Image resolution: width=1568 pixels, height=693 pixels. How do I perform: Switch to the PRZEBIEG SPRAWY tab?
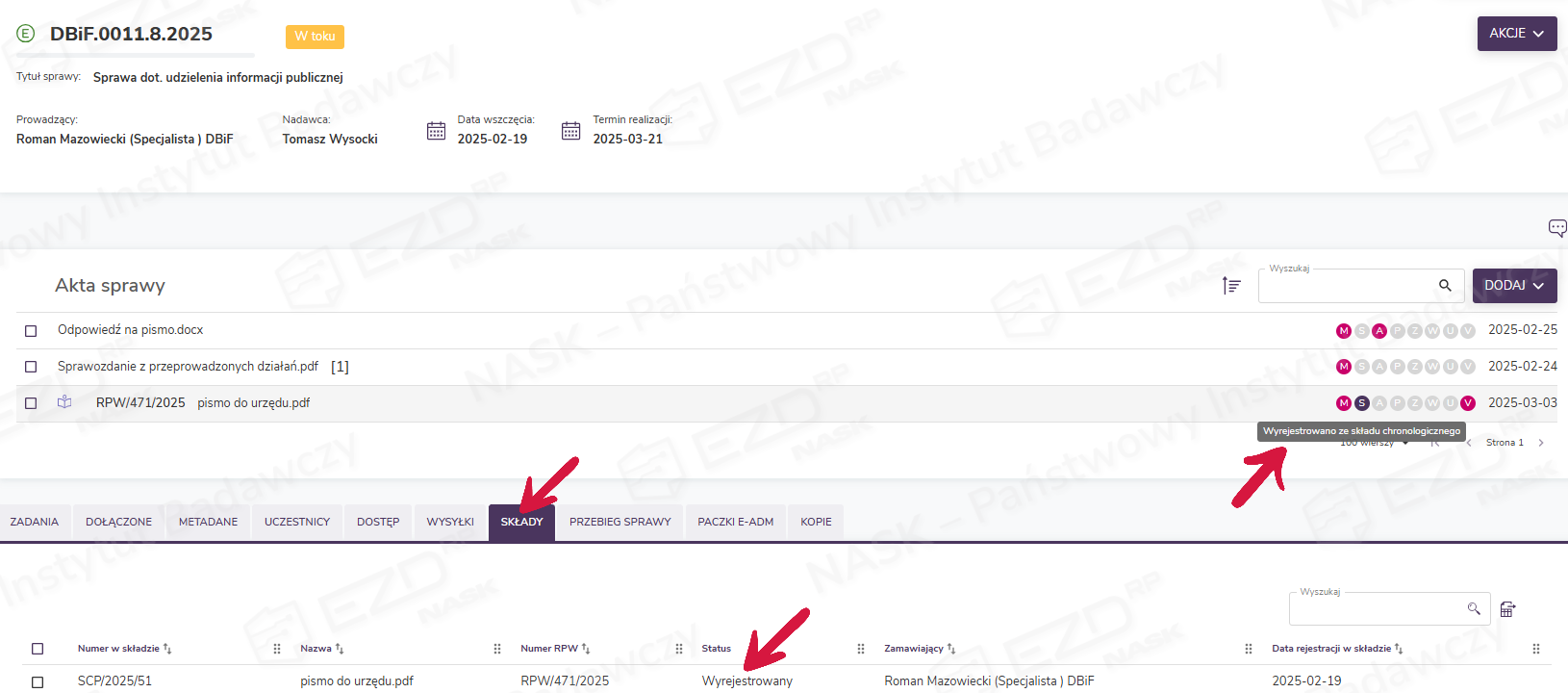tap(620, 522)
